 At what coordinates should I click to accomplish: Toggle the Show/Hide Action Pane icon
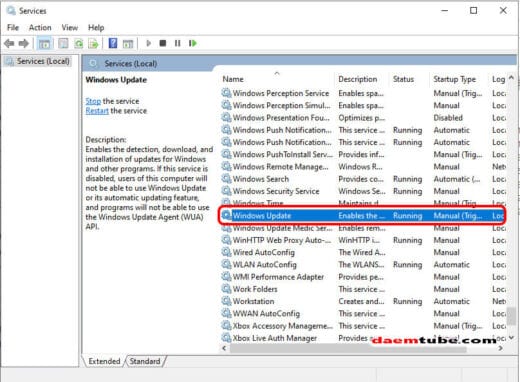[x=128, y=43]
